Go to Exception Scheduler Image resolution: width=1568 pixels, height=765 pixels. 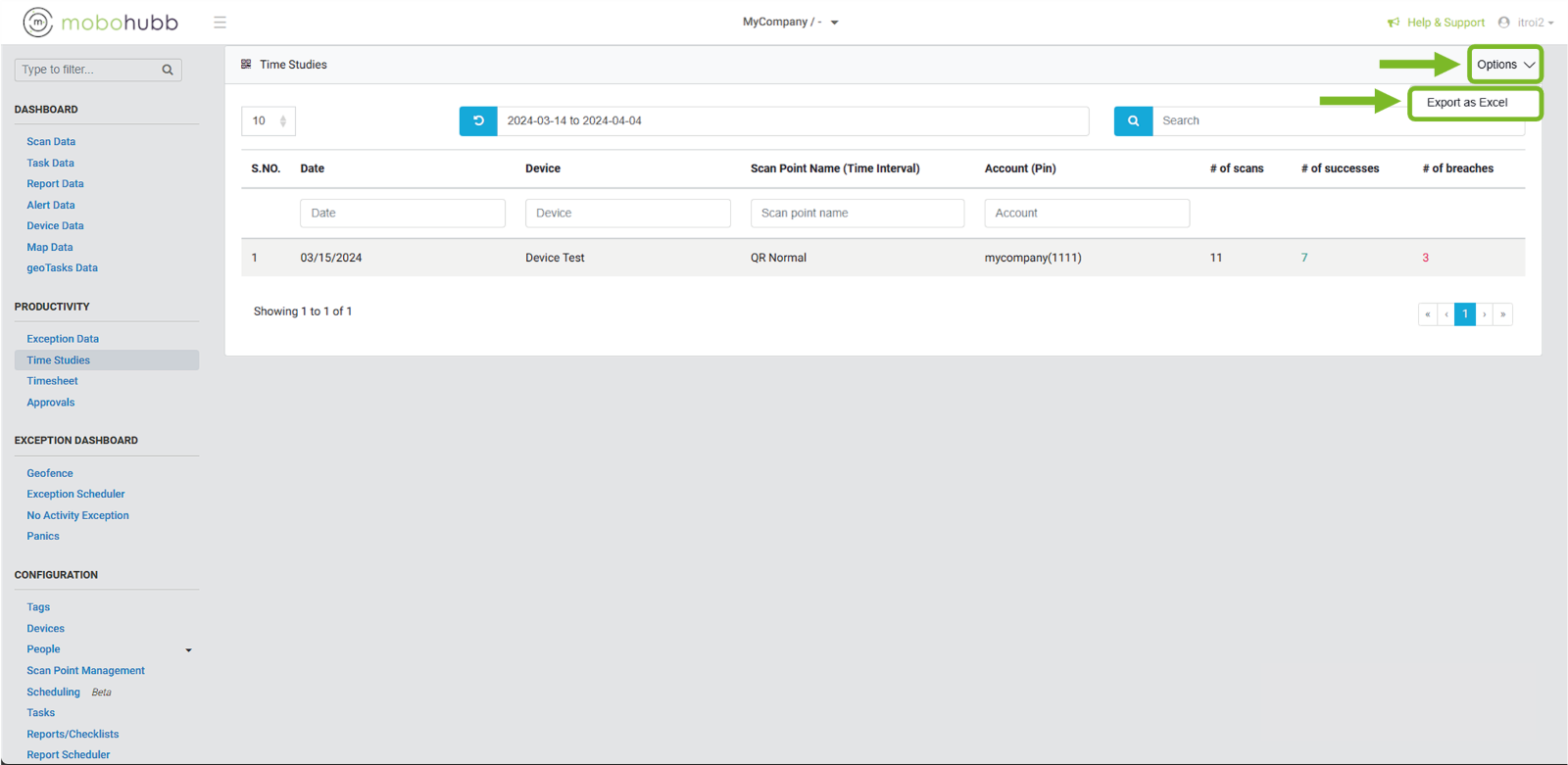click(75, 494)
